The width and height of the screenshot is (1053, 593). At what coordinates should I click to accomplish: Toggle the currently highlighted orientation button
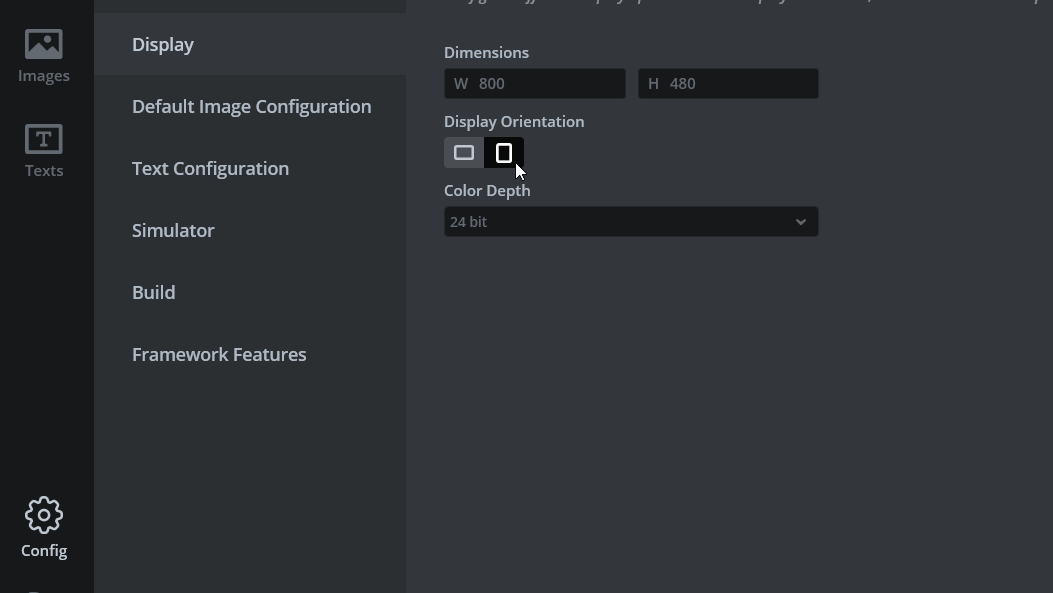point(504,152)
